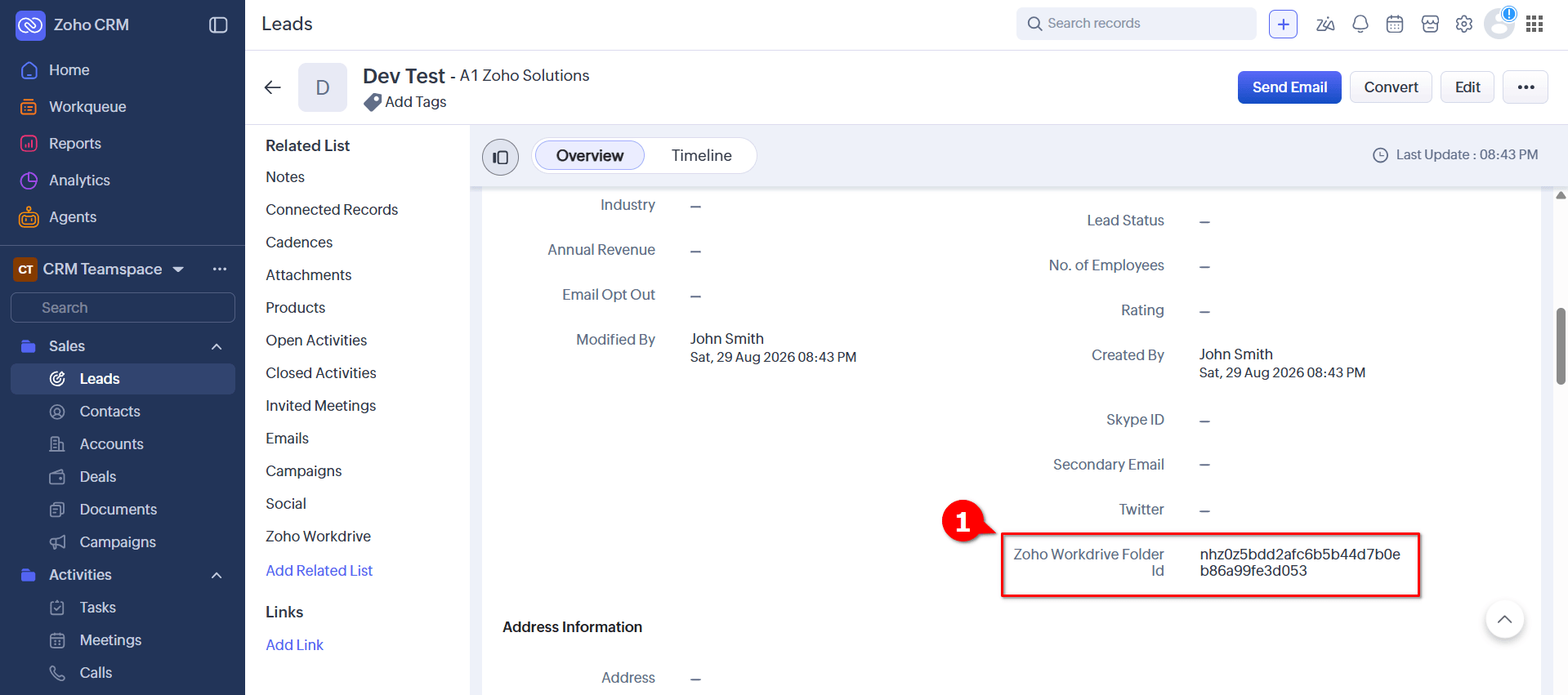Click the Send Email button
The width and height of the screenshot is (1568, 695).
pyautogui.click(x=1289, y=87)
